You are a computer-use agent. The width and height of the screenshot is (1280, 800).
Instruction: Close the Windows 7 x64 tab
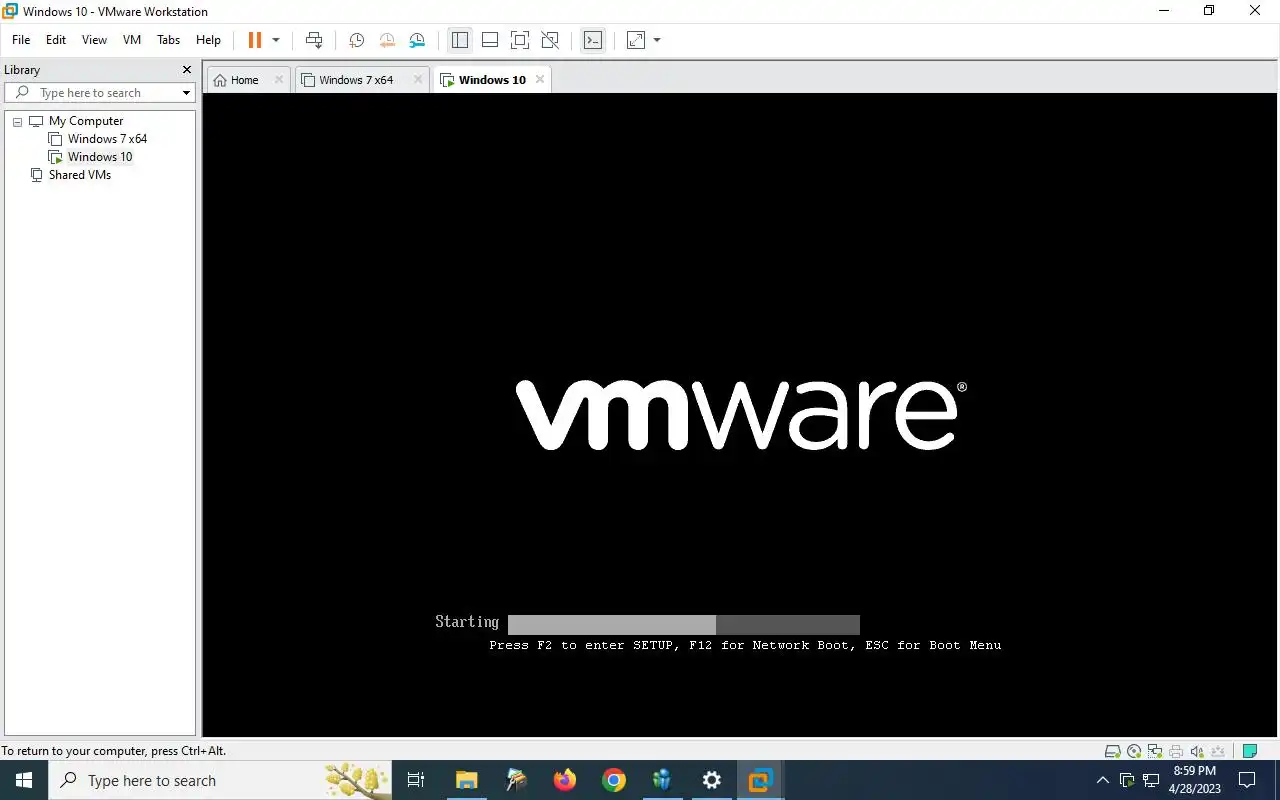[418, 80]
